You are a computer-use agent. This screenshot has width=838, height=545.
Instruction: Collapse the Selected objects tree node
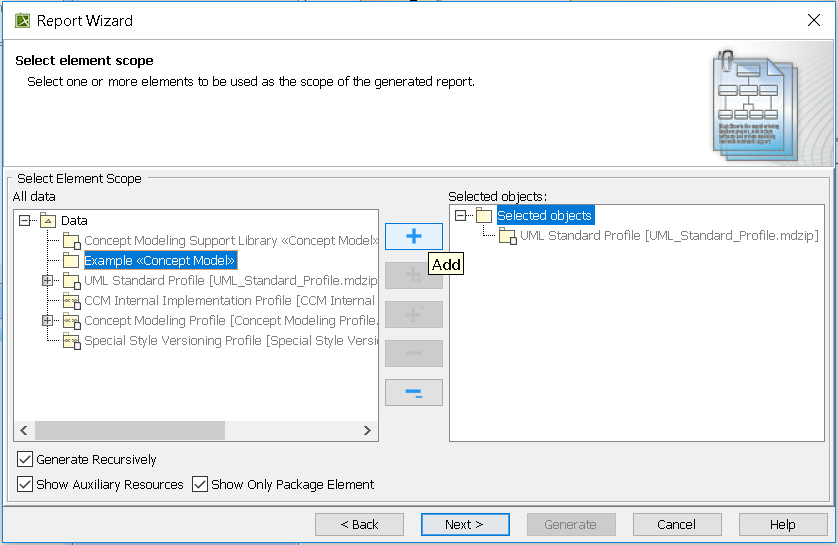click(x=461, y=216)
